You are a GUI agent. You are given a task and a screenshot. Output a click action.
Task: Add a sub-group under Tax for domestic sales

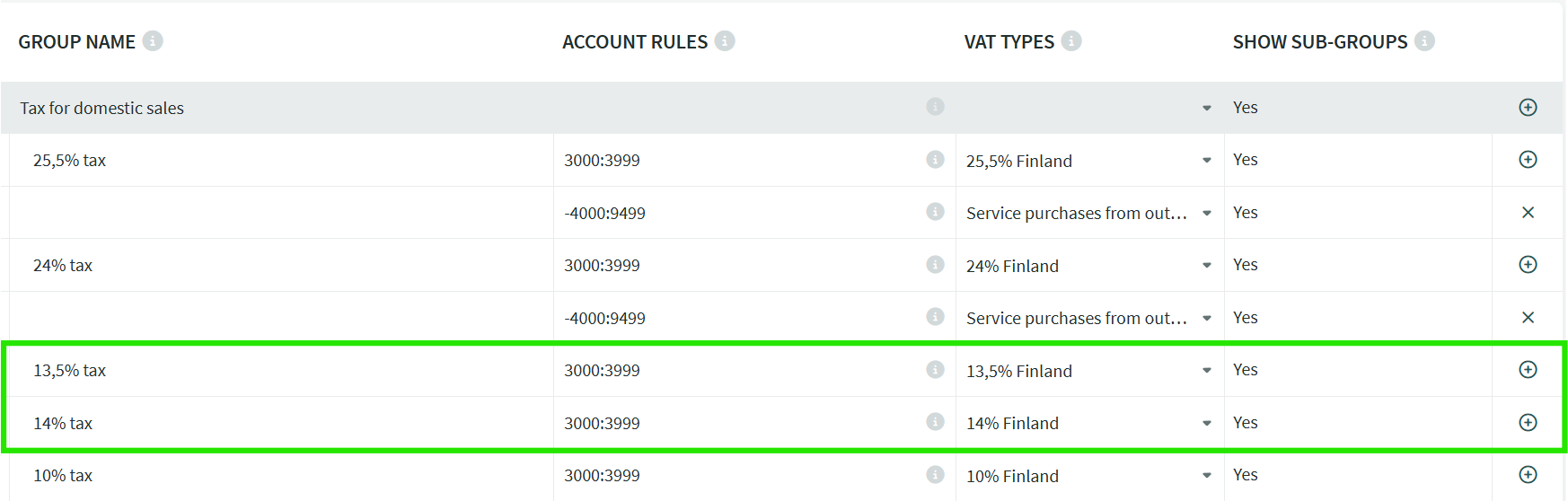coord(1528,108)
